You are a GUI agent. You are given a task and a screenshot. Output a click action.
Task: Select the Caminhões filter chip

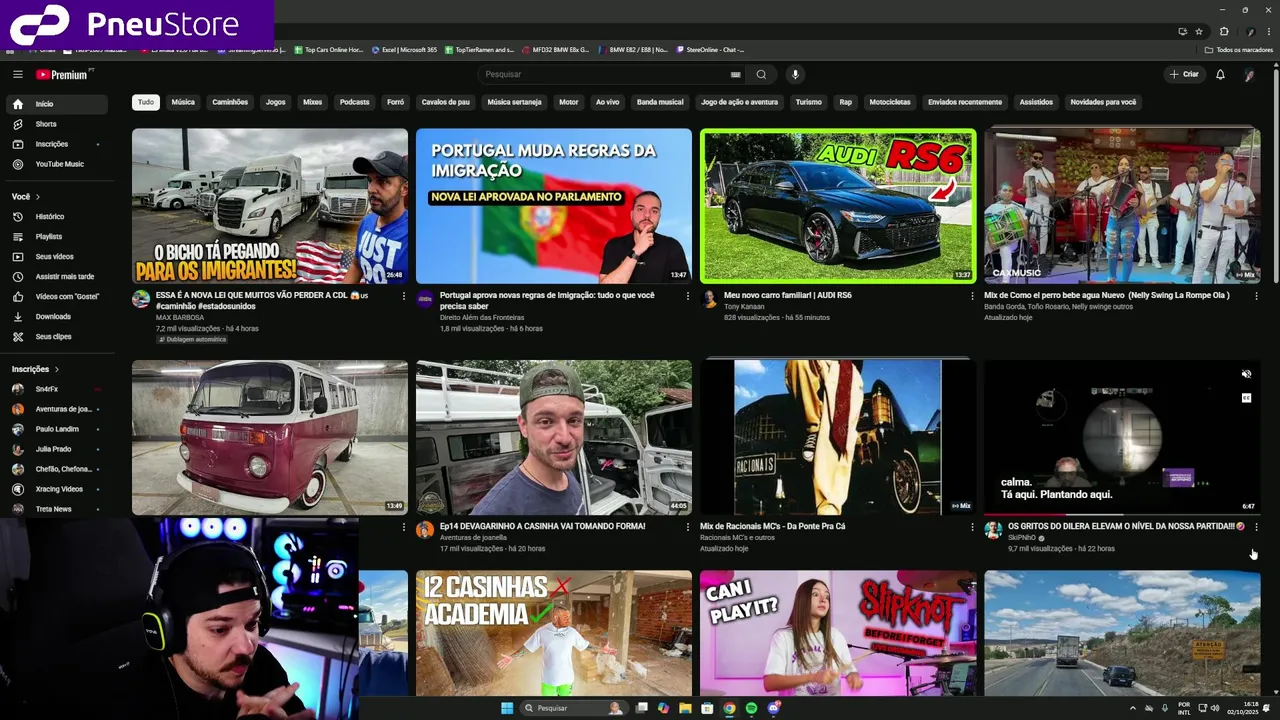click(230, 102)
